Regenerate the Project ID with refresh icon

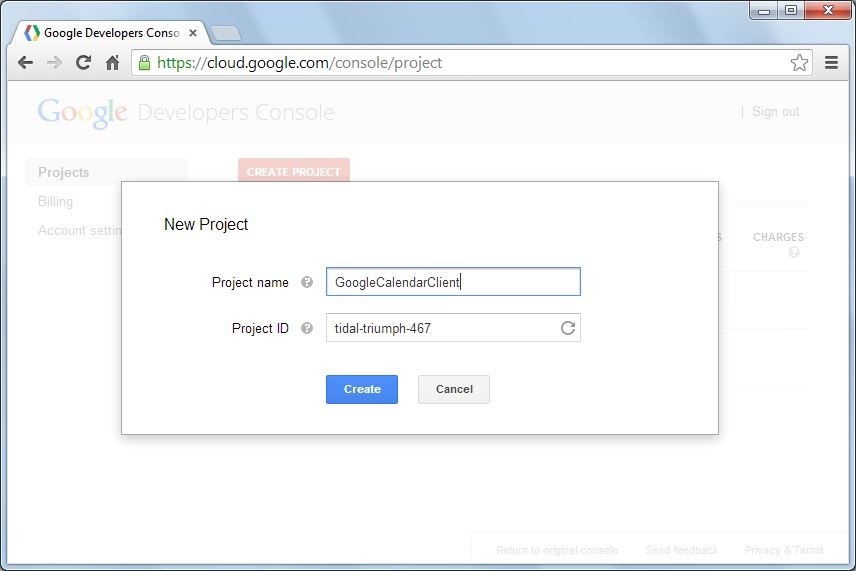[568, 328]
